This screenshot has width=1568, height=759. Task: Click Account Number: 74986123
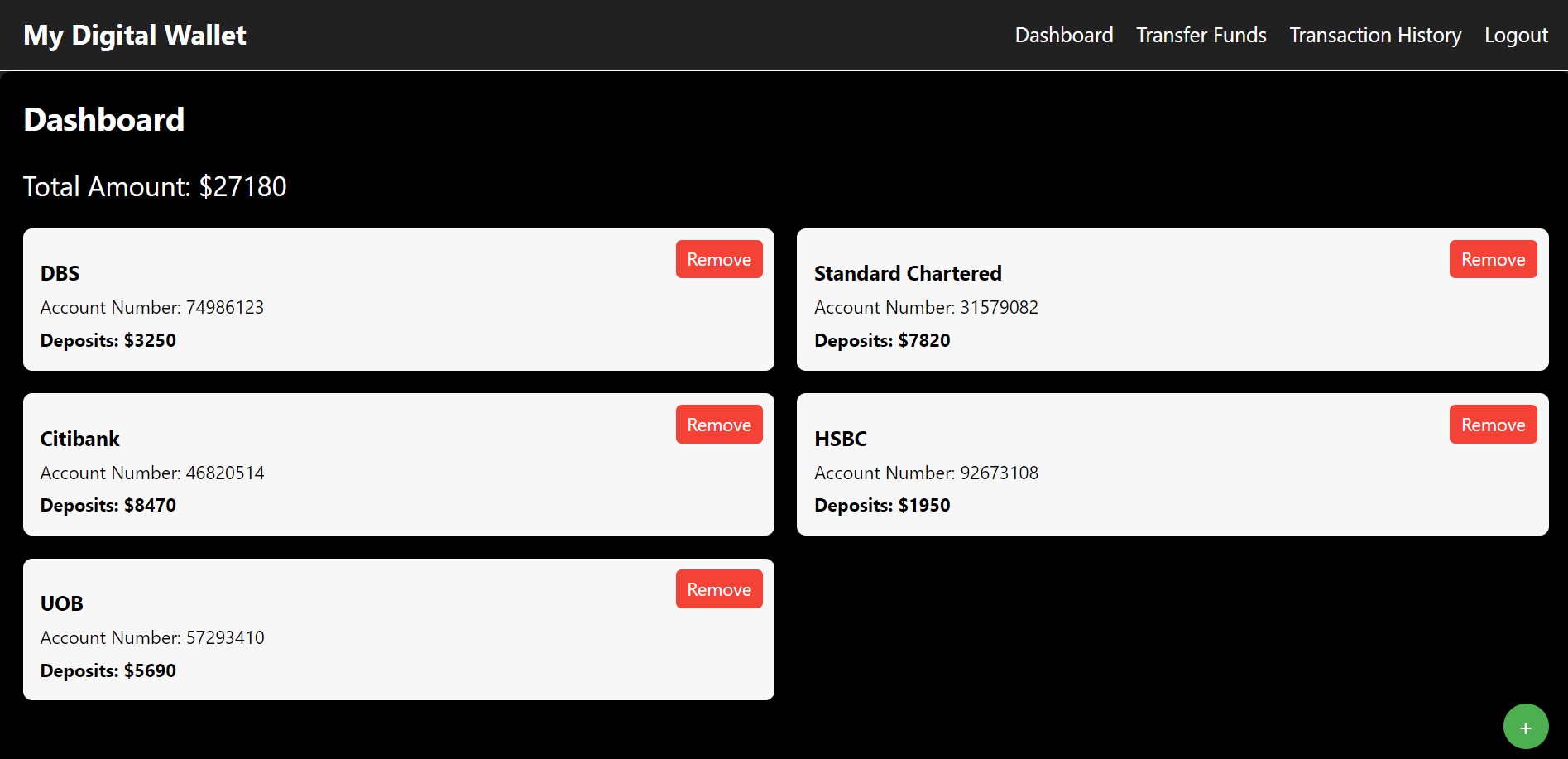pyautogui.click(x=152, y=307)
